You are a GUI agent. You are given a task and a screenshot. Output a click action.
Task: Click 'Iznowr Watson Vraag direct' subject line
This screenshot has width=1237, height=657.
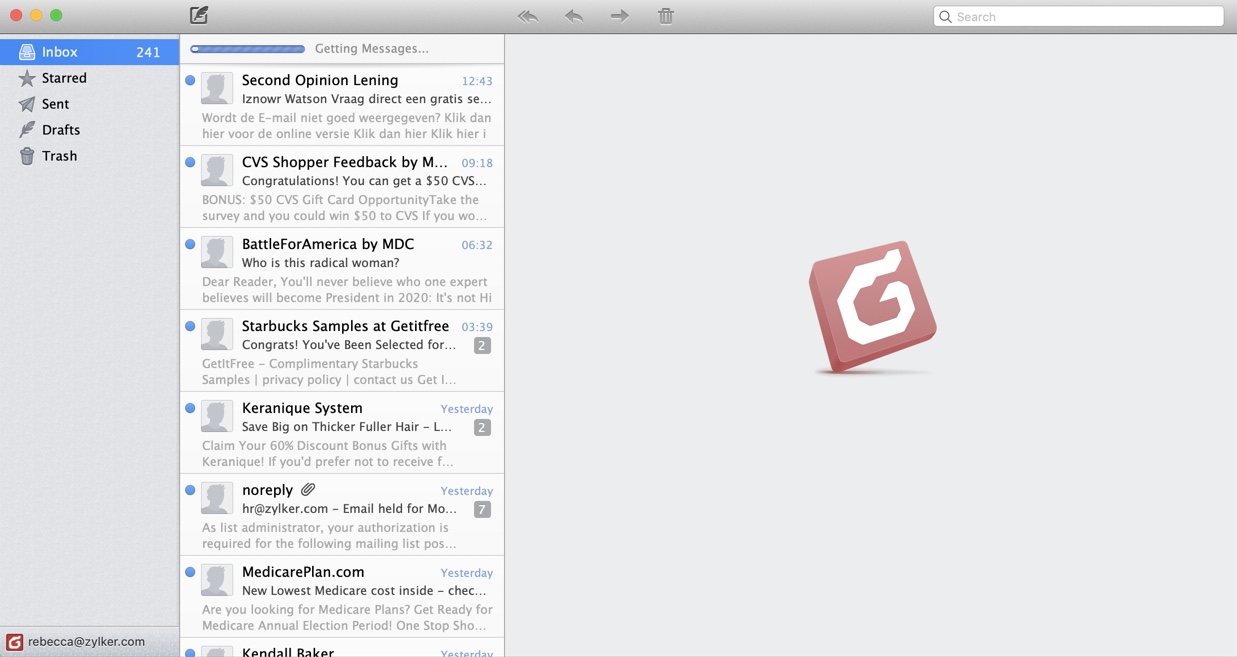[366, 99]
